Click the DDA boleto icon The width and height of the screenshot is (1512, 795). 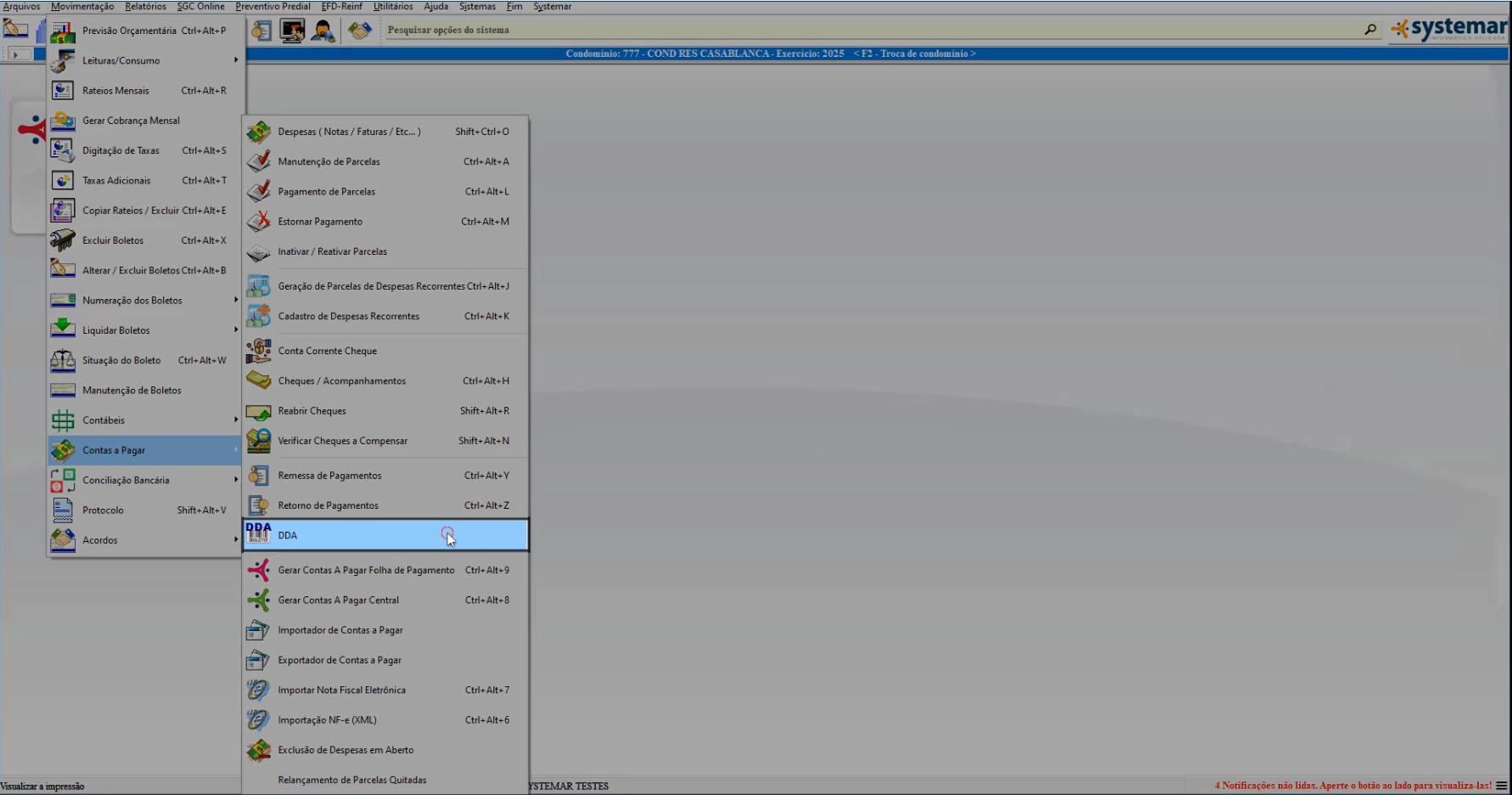[x=258, y=534]
